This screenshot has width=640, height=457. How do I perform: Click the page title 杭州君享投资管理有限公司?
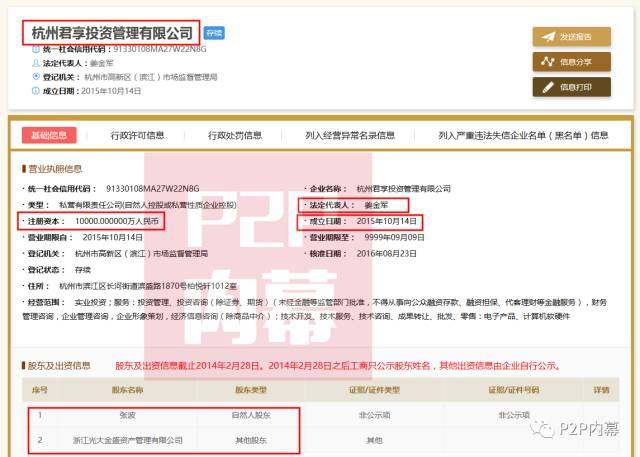[112, 33]
